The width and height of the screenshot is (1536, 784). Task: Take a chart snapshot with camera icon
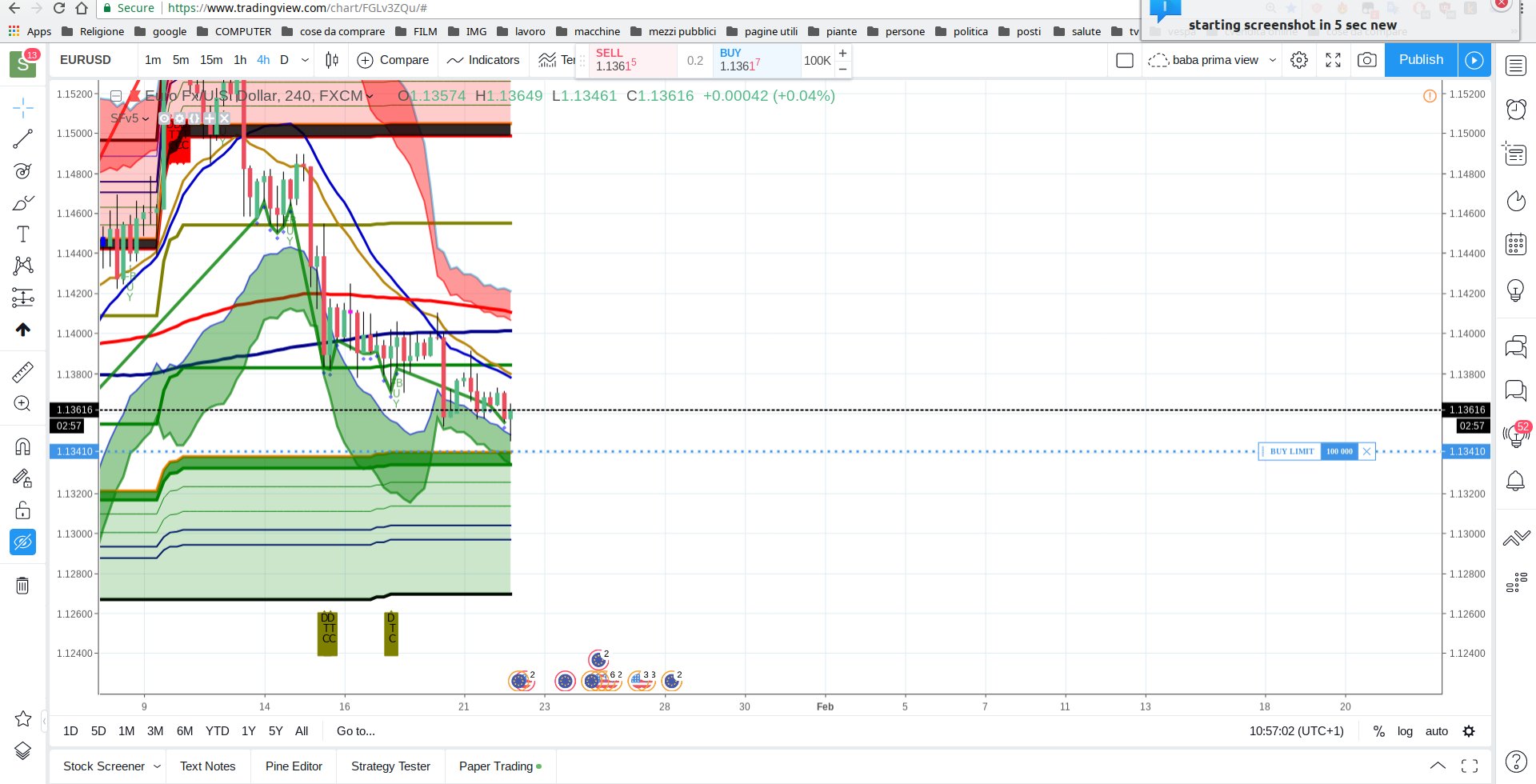pos(1367,60)
